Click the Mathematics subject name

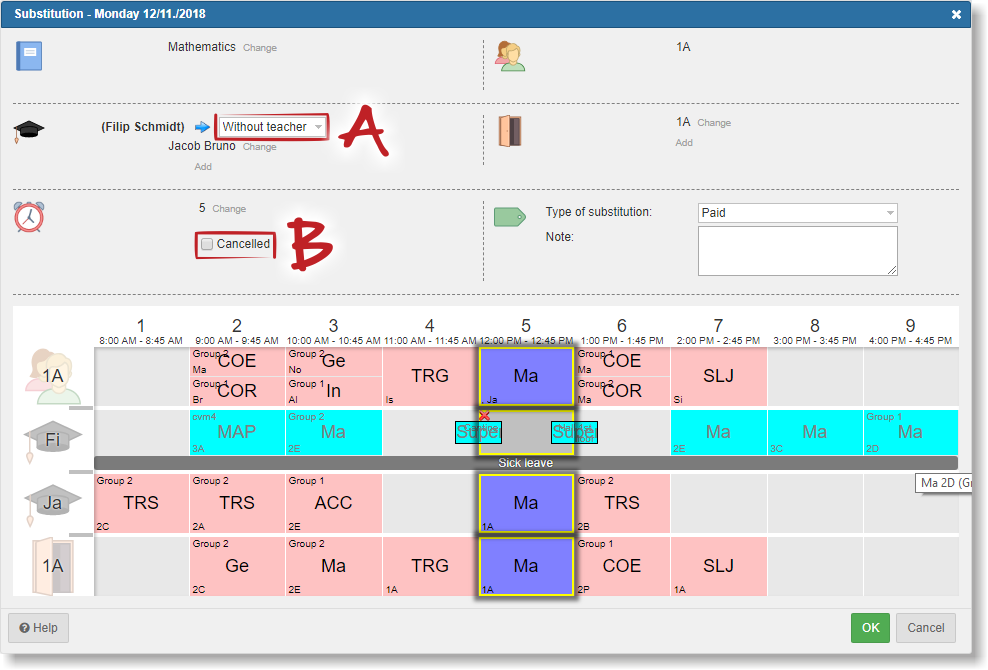coord(202,47)
